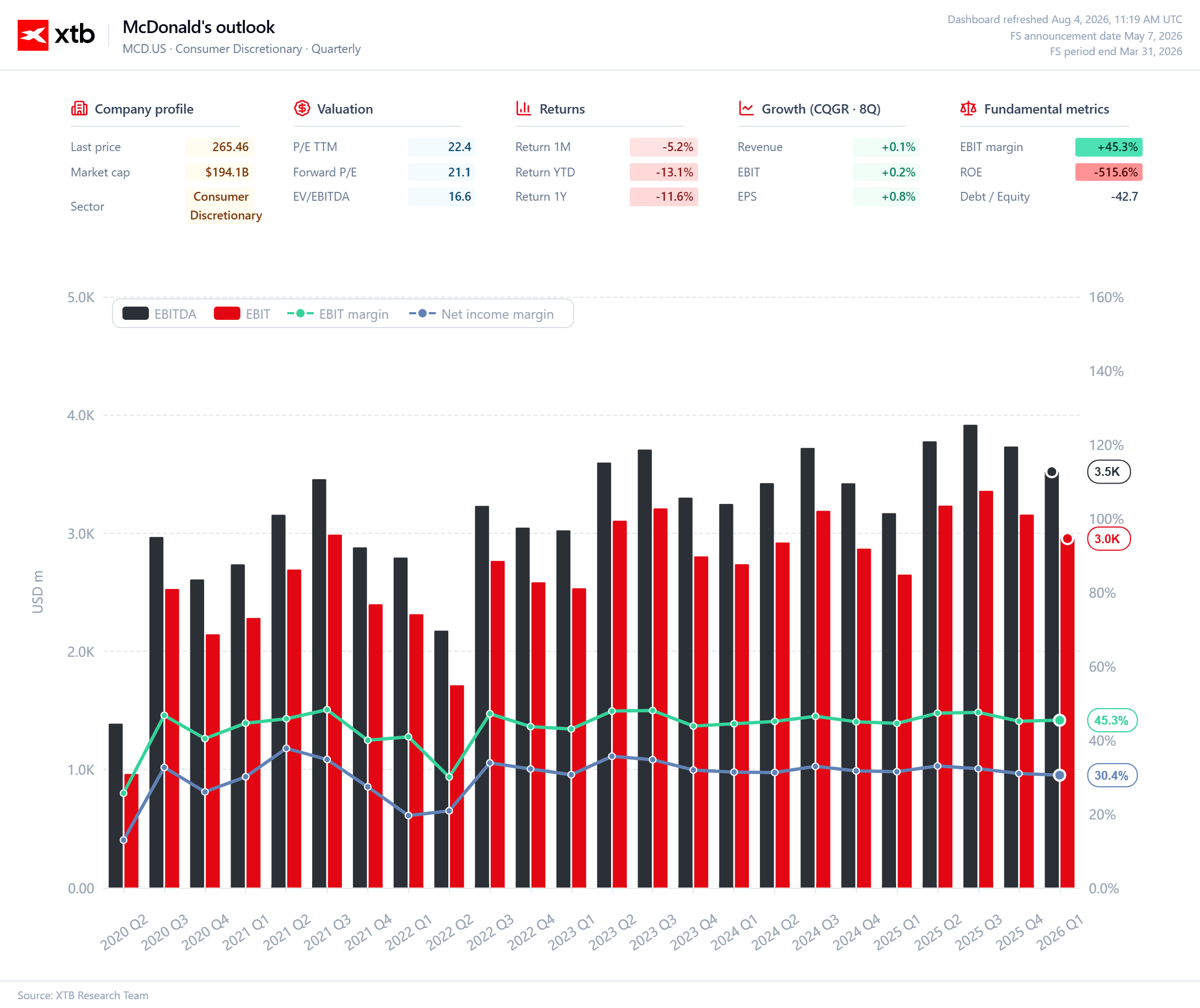Image resolution: width=1200 pixels, height=1008 pixels.
Task: Click the EV/EBITDA value 16.6
Action: tap(441, 196)
